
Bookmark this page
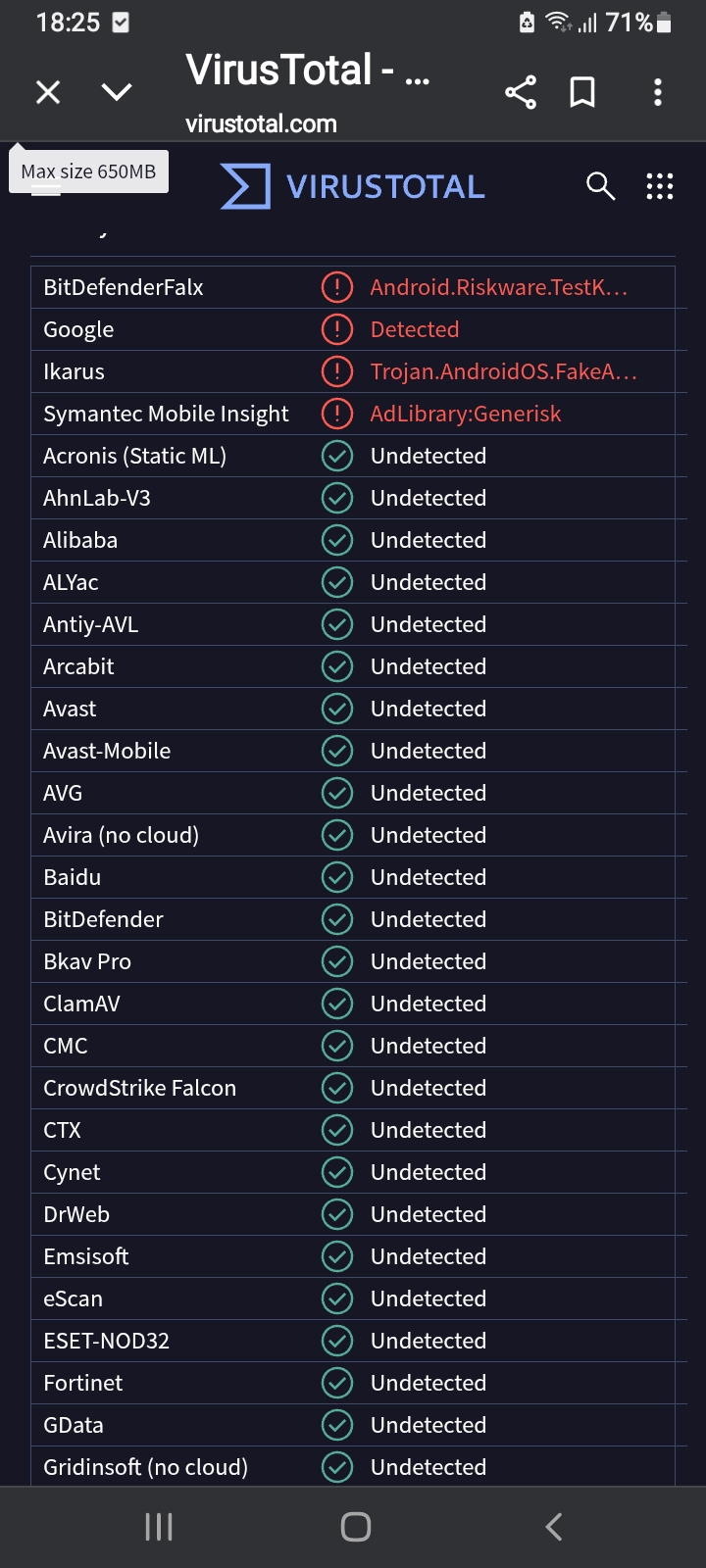[582, 92]
